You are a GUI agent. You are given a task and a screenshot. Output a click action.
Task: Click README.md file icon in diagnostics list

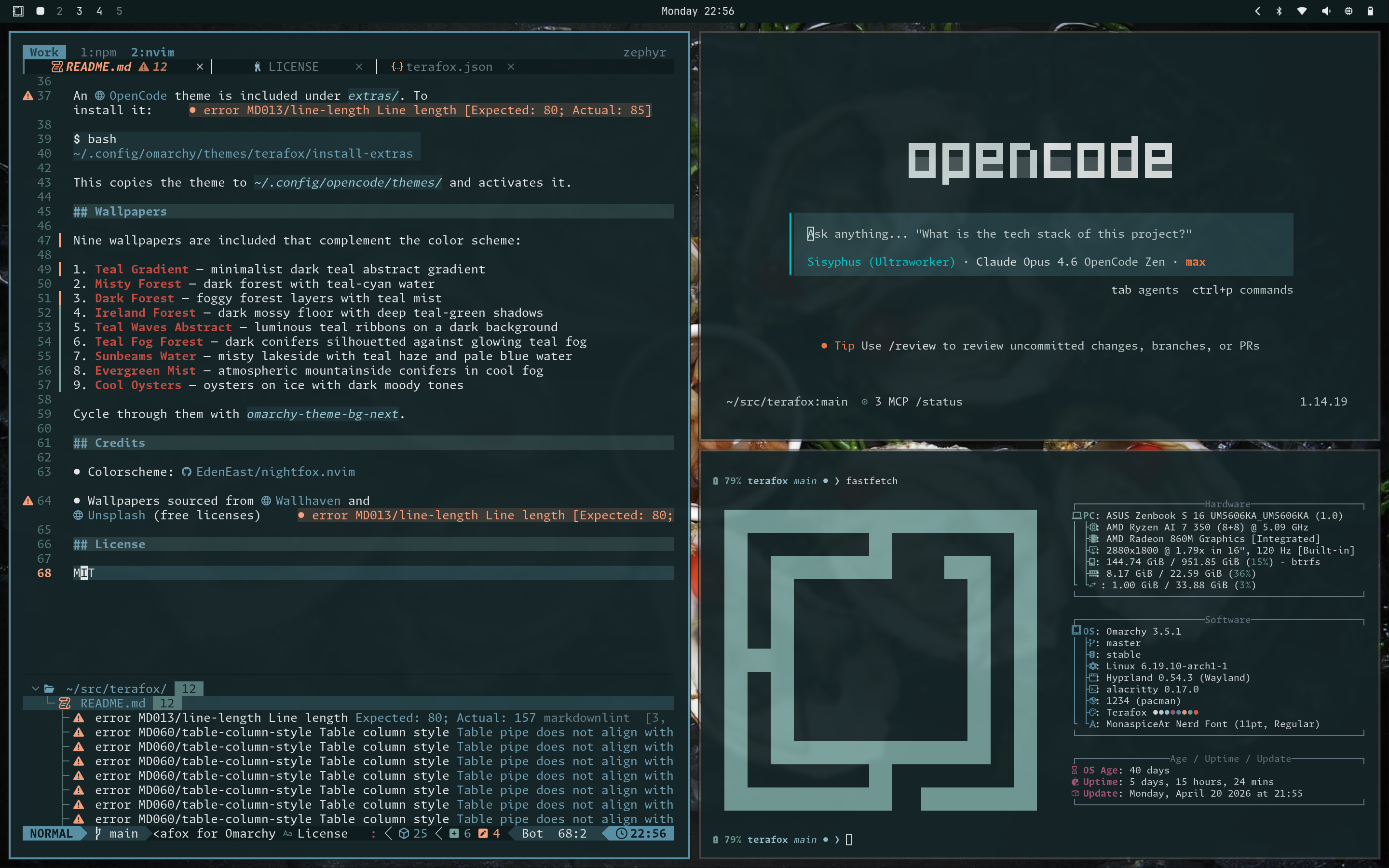tap(65, 703)
